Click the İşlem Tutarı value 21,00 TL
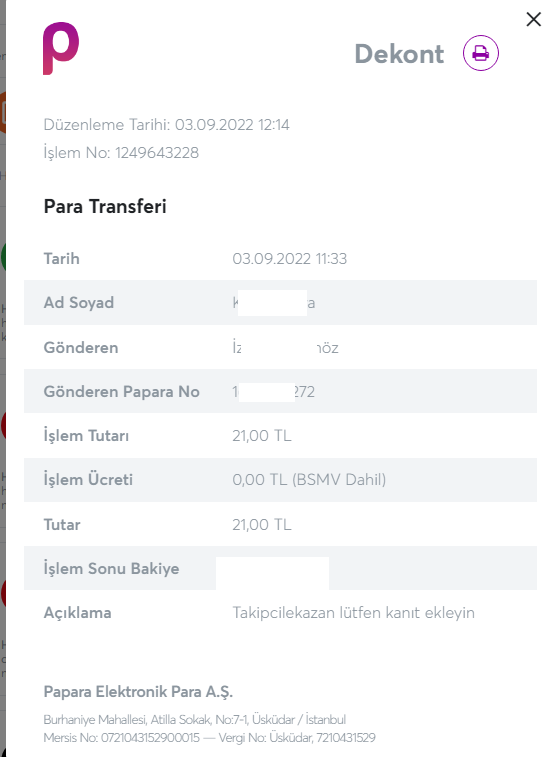 click(262, 435)
